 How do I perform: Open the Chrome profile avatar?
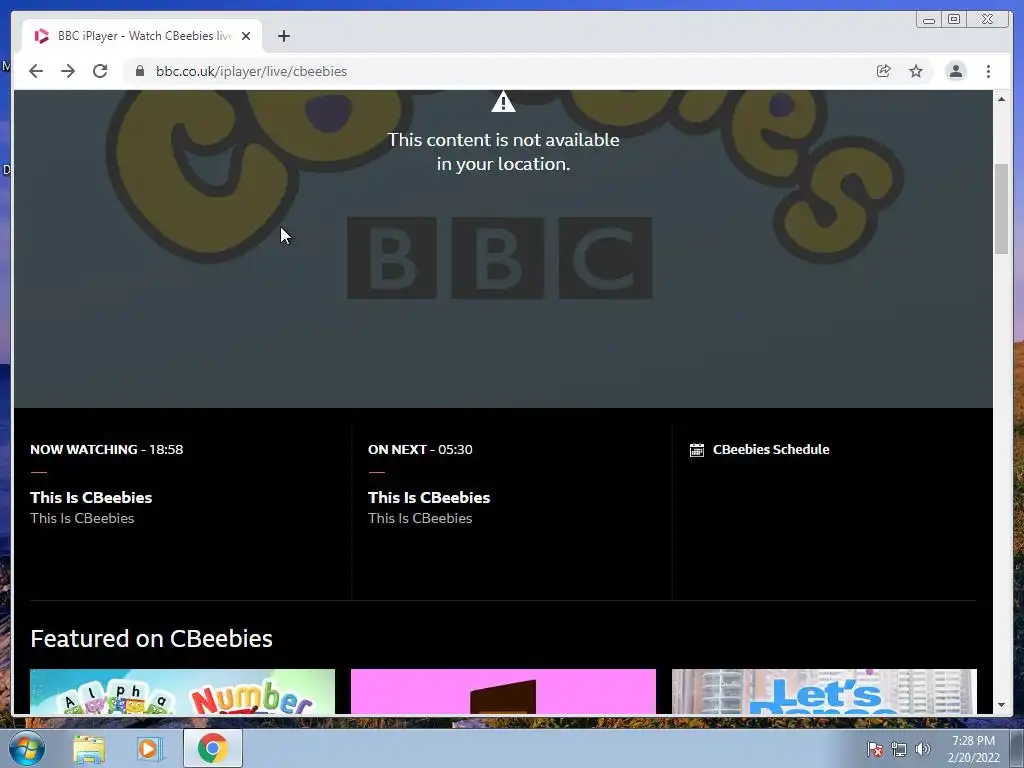point(955,71)
